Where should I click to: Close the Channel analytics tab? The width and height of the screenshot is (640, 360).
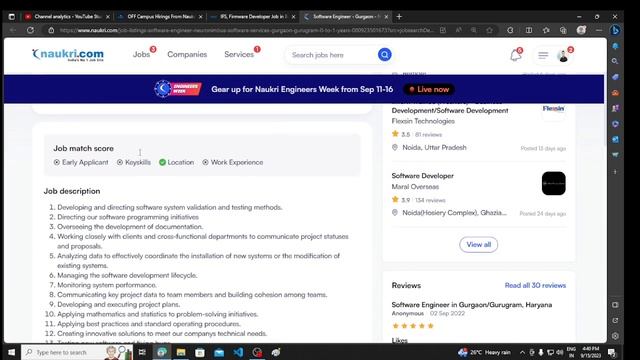pos(108,17)
